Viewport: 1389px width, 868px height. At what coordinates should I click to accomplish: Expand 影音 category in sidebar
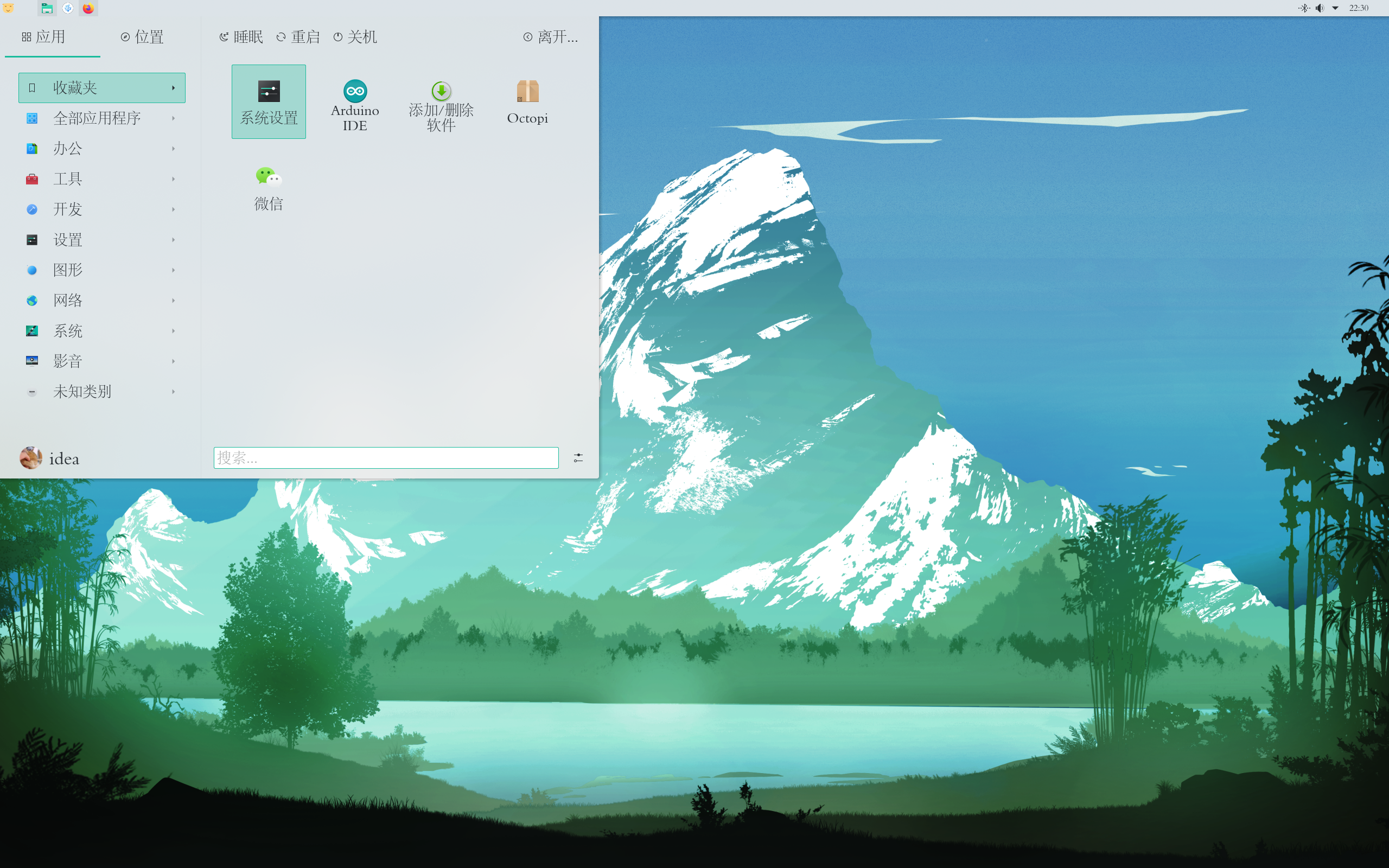99,360
